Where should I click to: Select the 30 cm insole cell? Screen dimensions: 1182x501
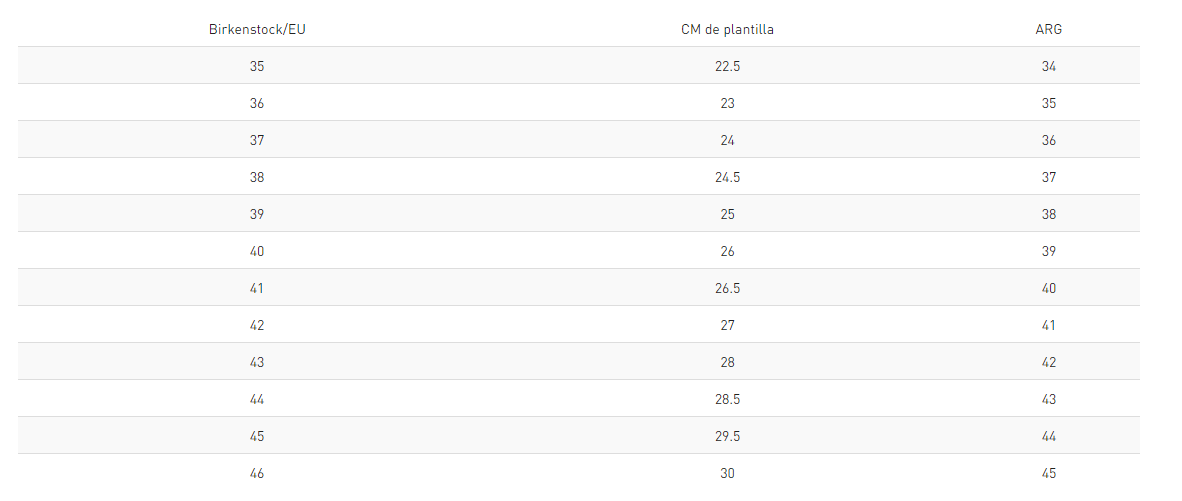tap(727, 473)
